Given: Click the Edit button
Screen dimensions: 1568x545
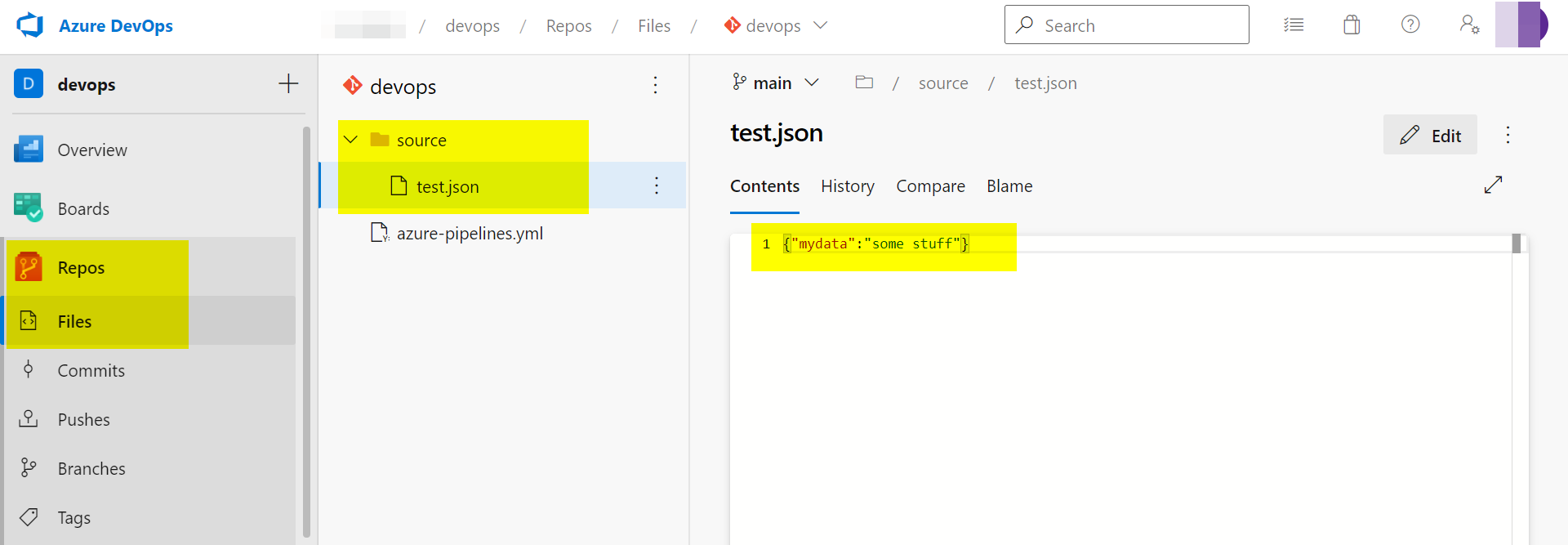Looking at the screenshot, I should coord(1430,135).
